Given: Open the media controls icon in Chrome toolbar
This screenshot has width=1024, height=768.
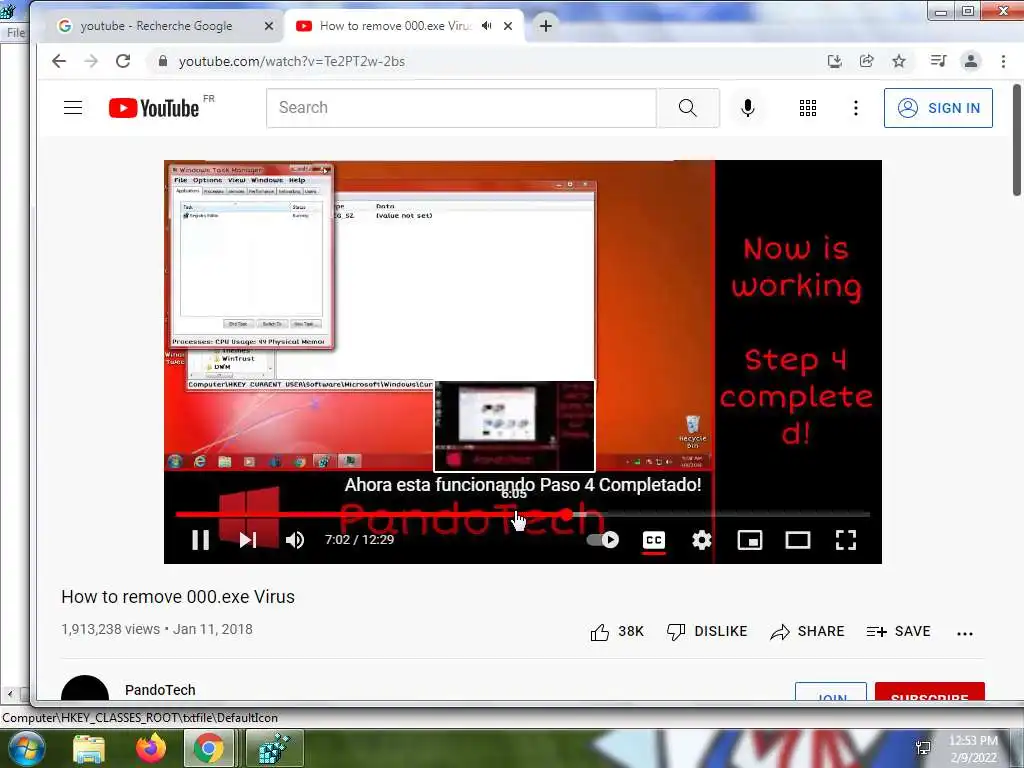Looking at the screenshot, I should click(938, 61).
